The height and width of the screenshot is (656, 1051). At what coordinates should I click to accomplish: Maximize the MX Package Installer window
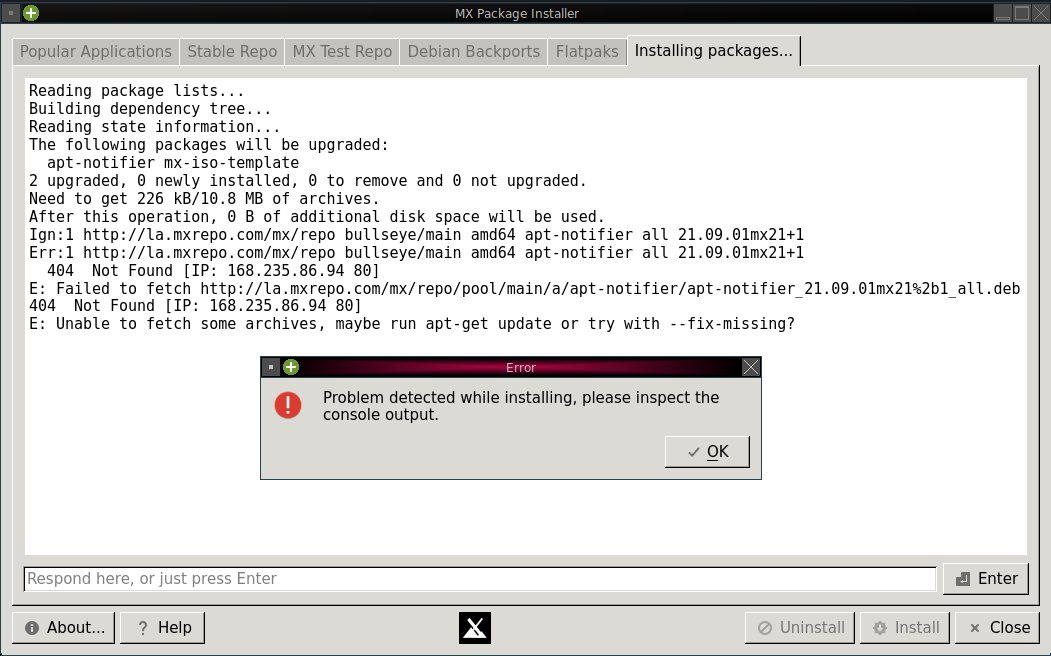[1022, 13]
